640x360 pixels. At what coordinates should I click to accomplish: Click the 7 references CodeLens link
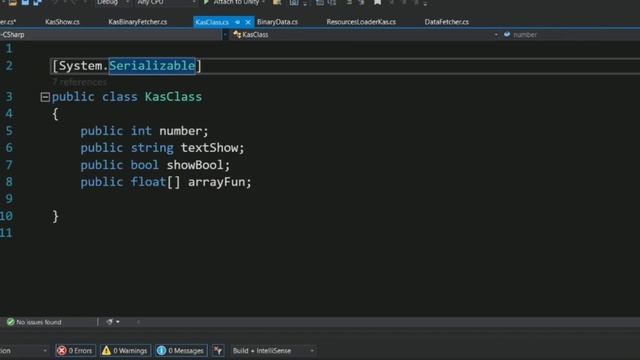click(79, 82)
